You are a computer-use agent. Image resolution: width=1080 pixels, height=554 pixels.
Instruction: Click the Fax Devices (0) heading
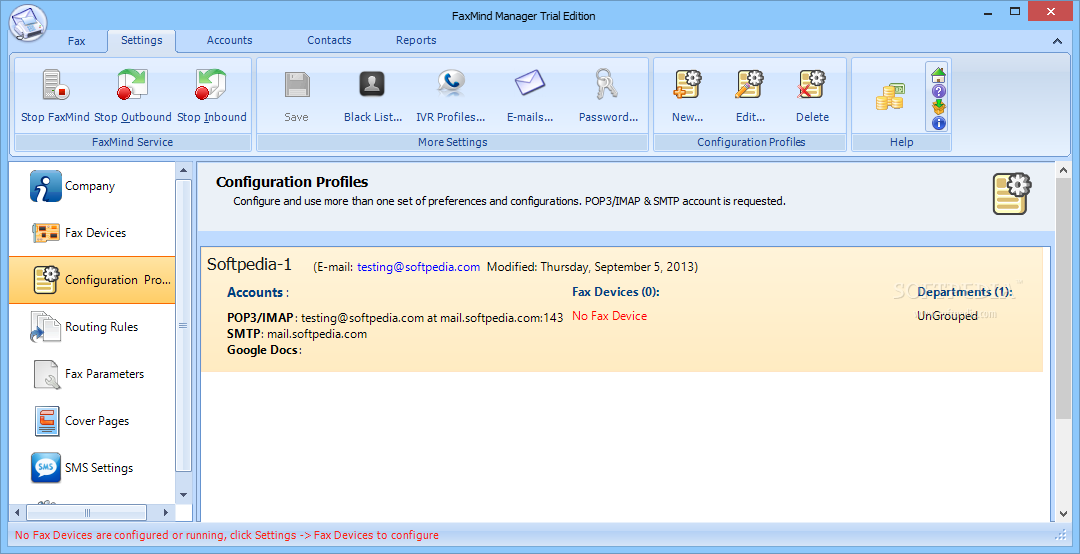coord(616,292)
